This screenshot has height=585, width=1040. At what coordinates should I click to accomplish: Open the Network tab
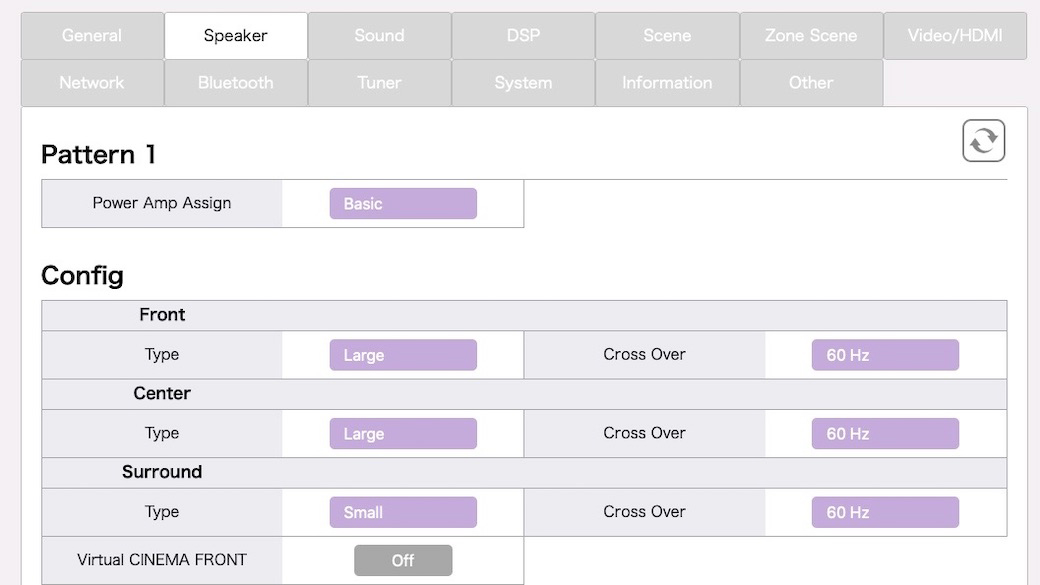(92, 83)
